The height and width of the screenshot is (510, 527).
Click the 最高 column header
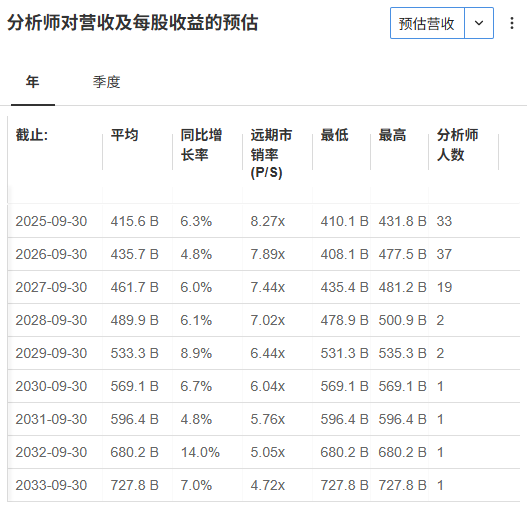(x=392, y=135)
